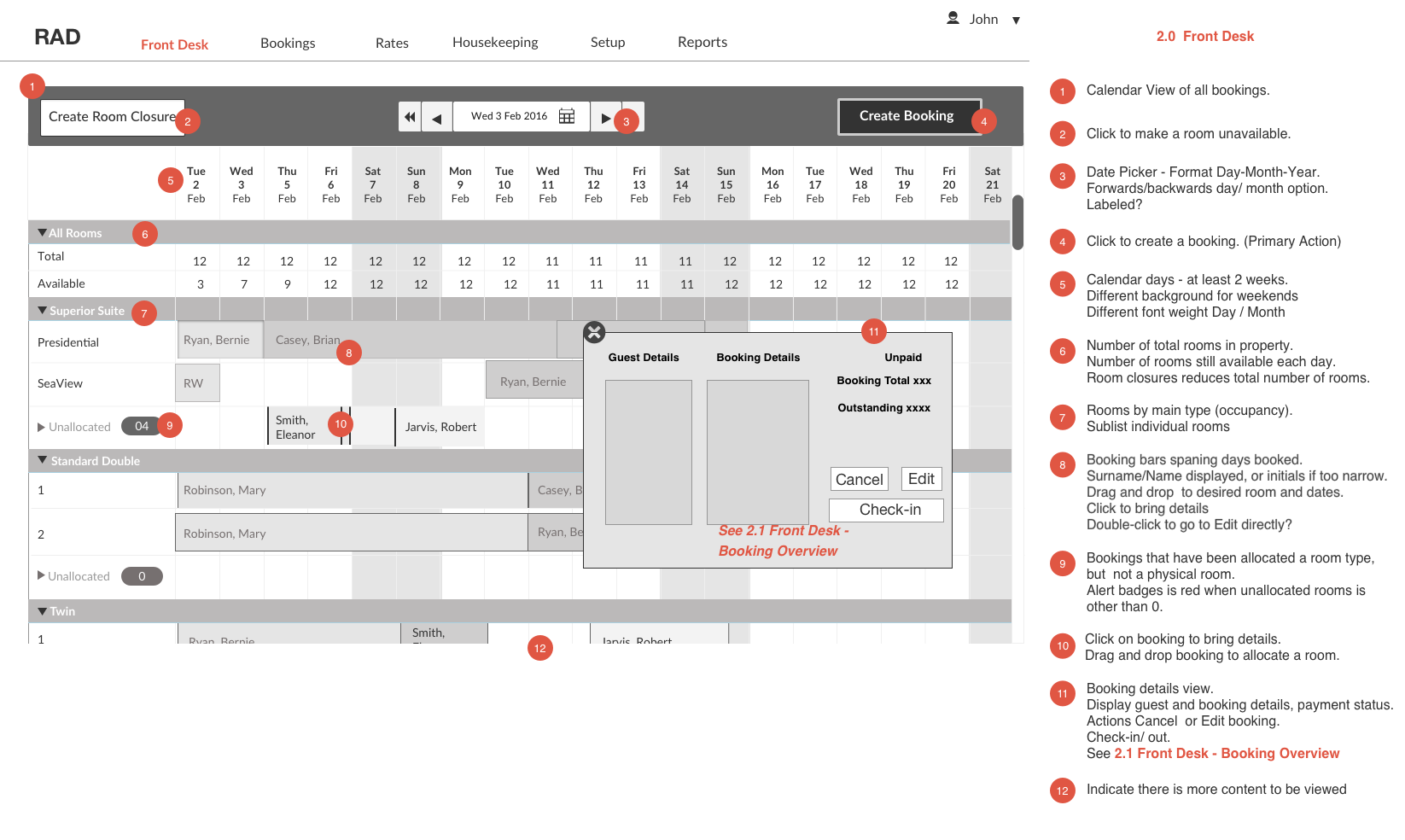This screenshot has height=840, width=1405.
Task: Click the Jarvis, Robert unallocated booking
Action: (x=440, y=427)
